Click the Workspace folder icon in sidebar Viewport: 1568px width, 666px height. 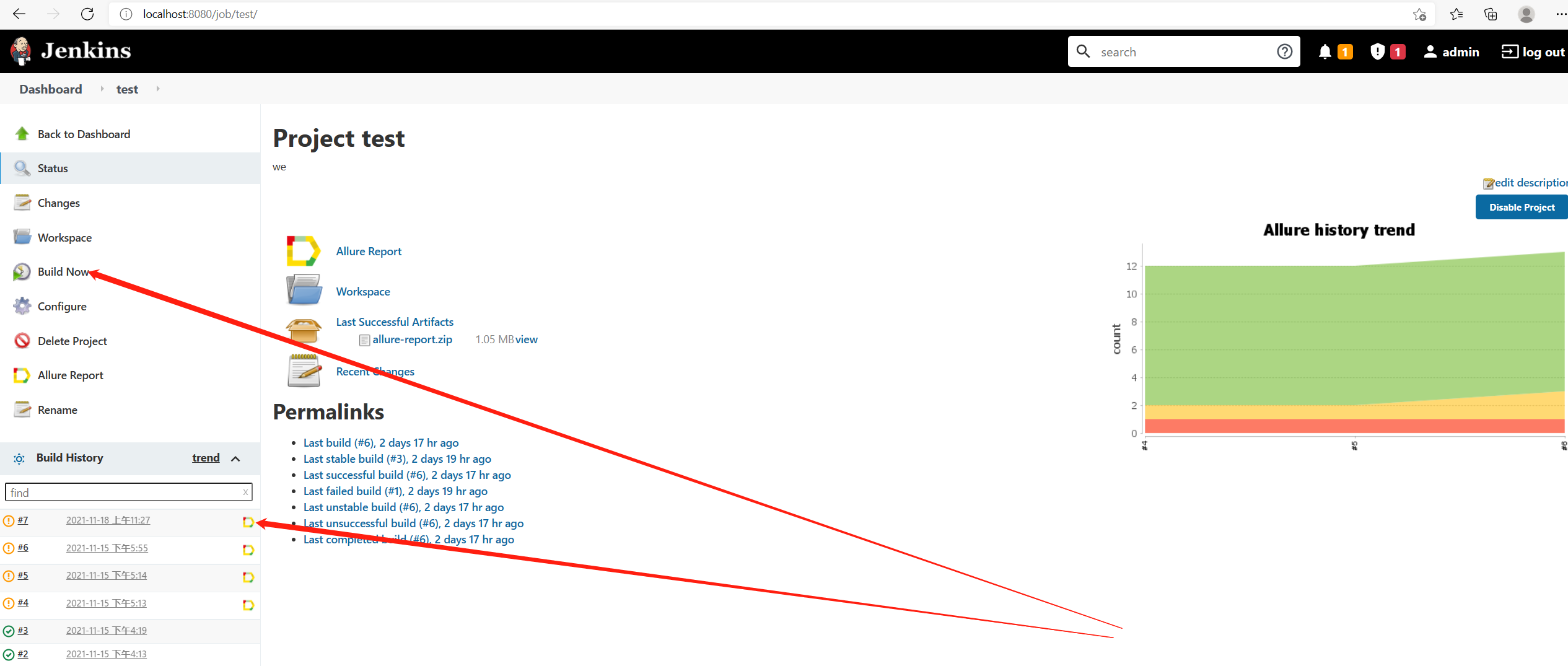(22, 237)
